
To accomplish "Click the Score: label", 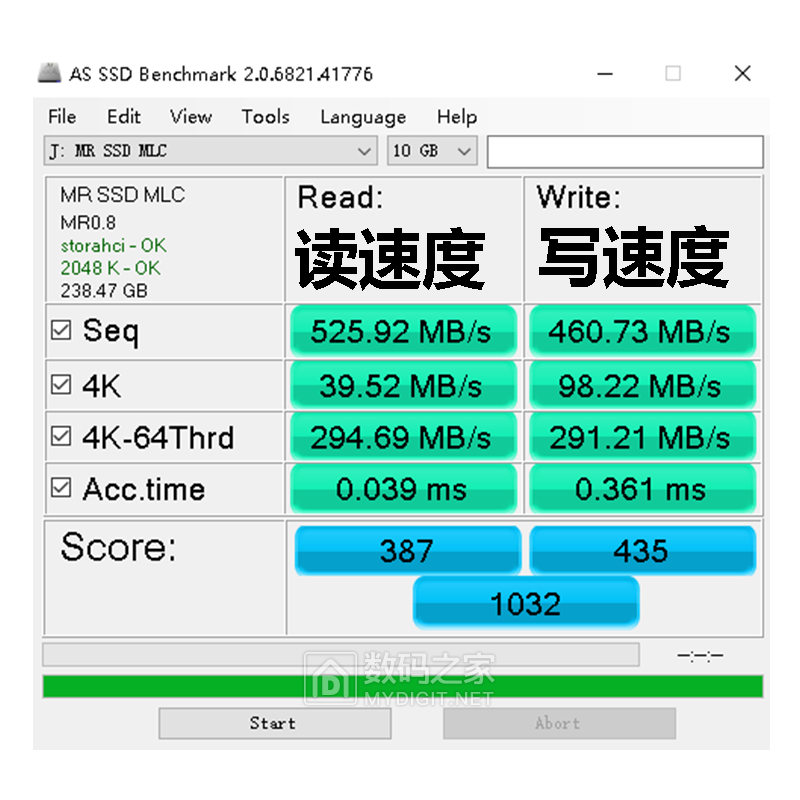I will (x=118, y=547).
